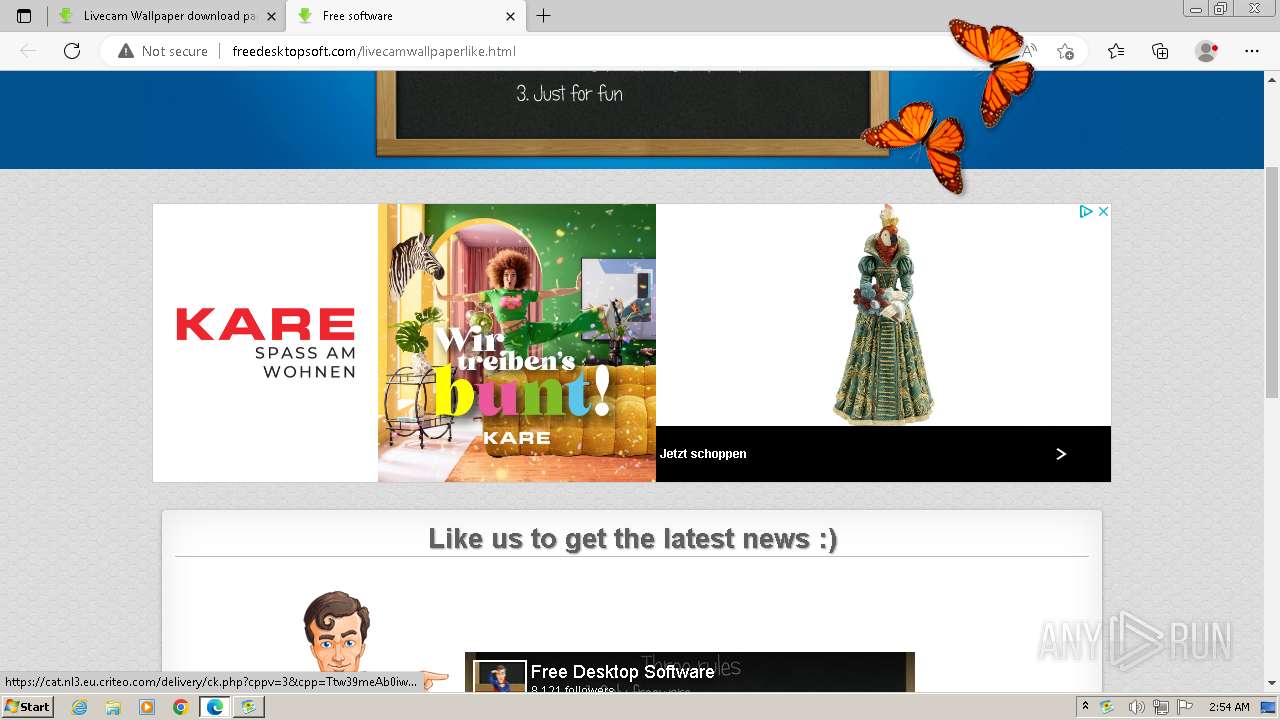Open the Windows Start menu

(28, 706)
